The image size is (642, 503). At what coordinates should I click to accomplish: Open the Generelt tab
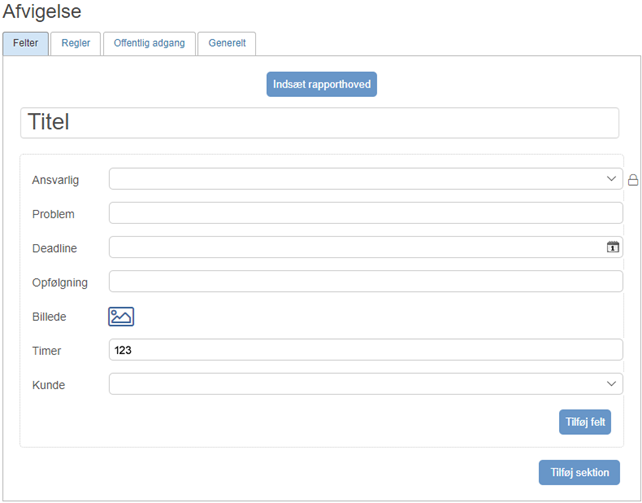pos(227,43)
